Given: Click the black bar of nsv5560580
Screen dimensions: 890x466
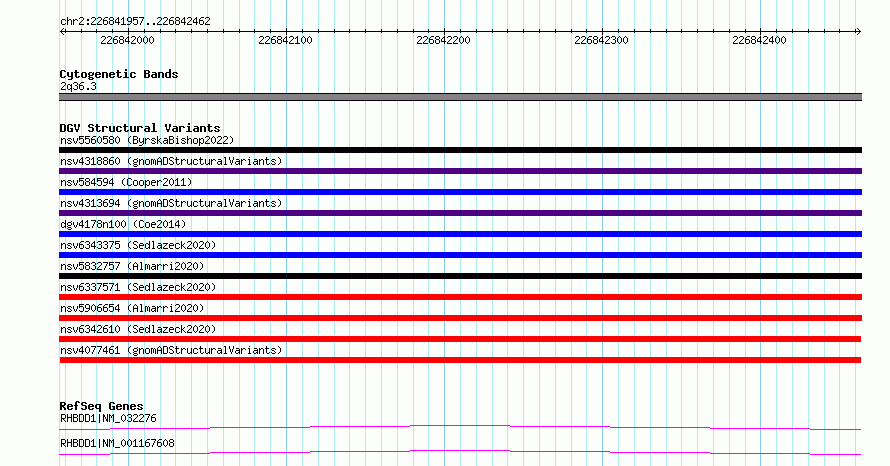Looking at the screenshot, I should (x=460, y=150).
